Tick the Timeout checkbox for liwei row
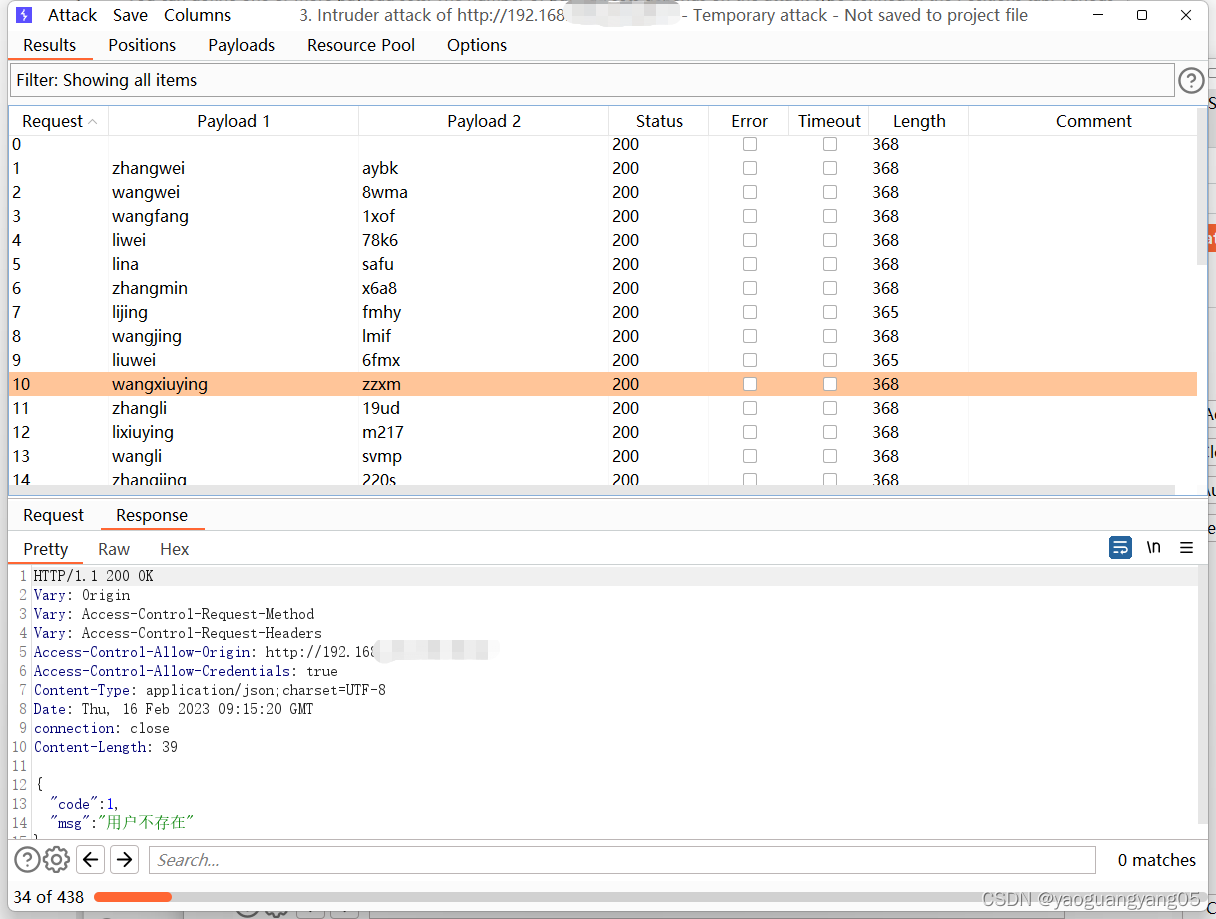 click(x=830, y=240)
